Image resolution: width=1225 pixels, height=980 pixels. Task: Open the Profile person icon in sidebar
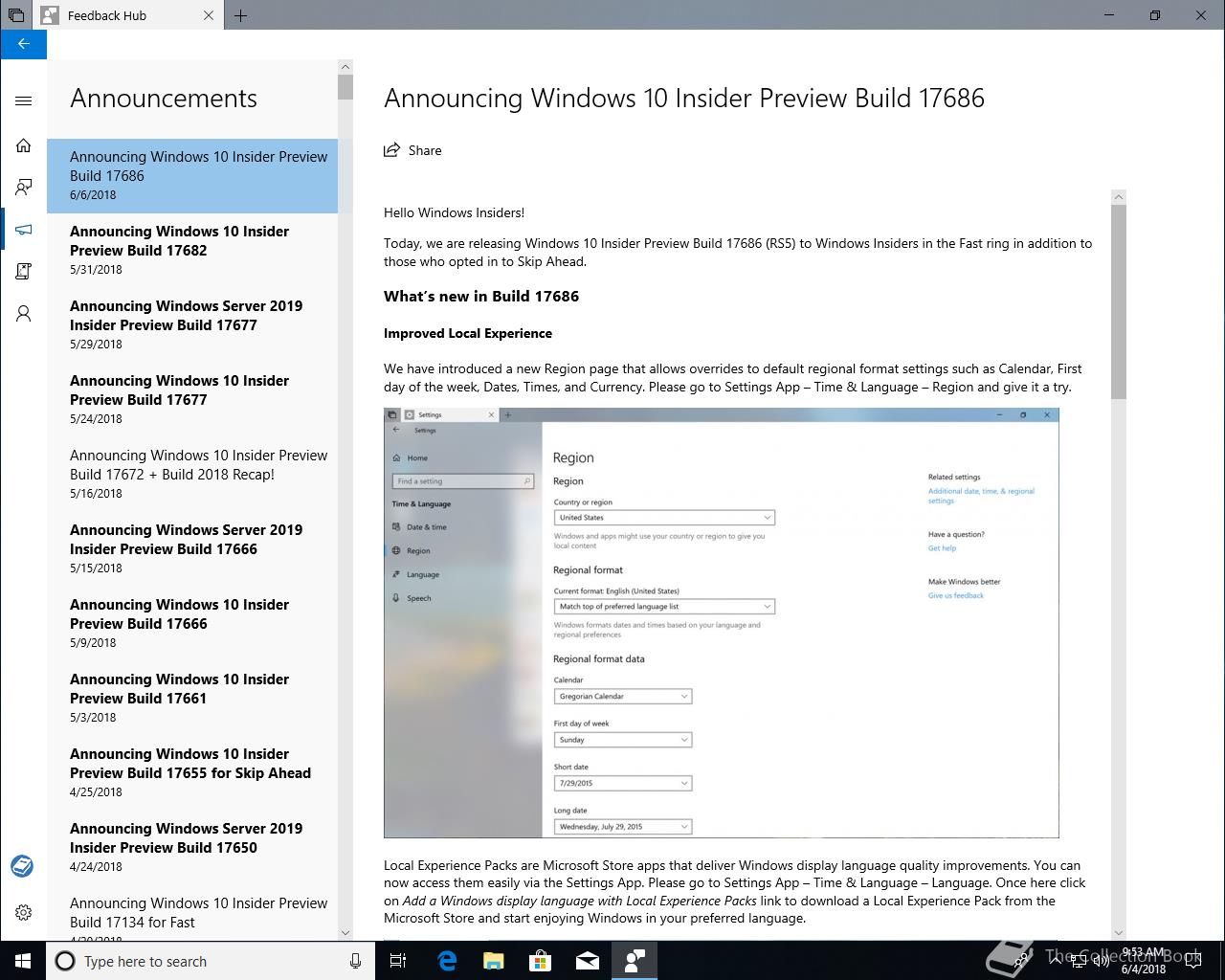click(x=23, y=314)
